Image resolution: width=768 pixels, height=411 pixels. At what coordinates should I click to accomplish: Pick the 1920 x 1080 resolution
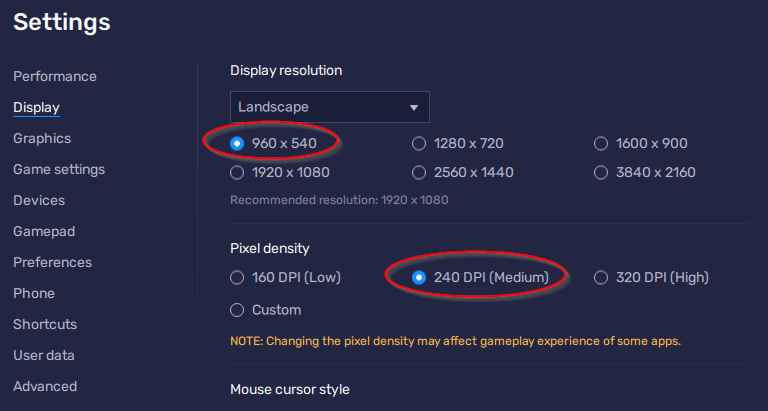click(237, 172)
